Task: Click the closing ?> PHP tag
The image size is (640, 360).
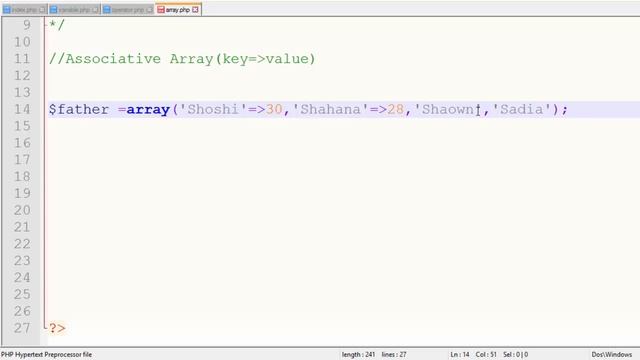Action: [x=57, y=328]
